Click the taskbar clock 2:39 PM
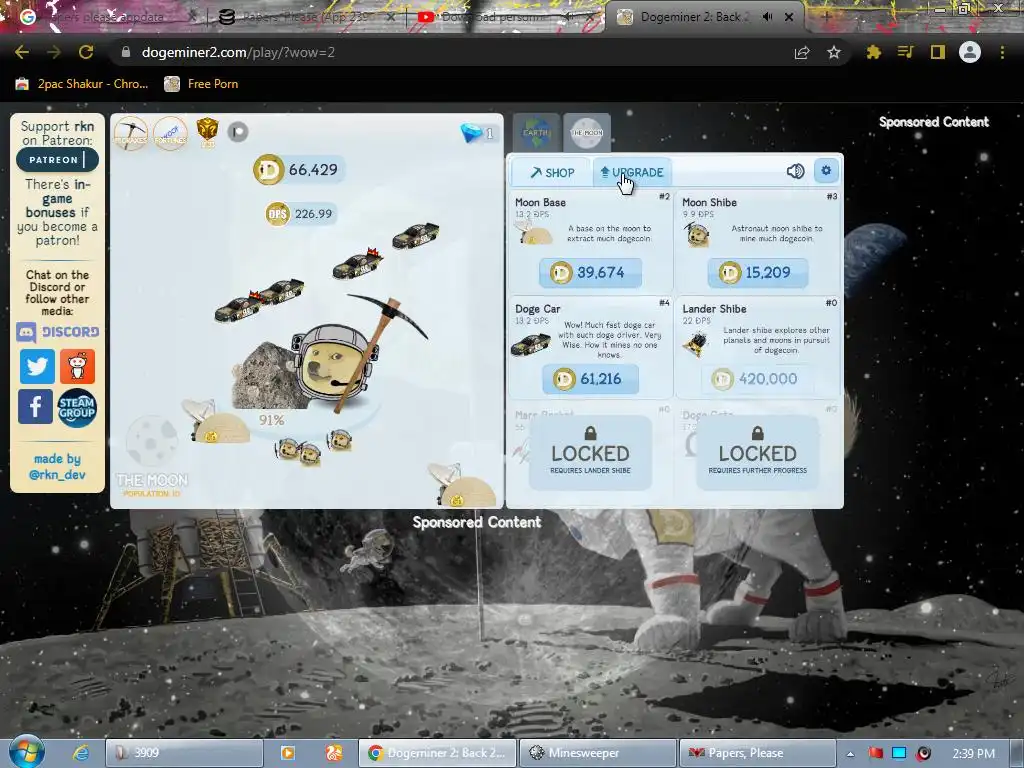The image size is (1024, 768). click(974, 754)
